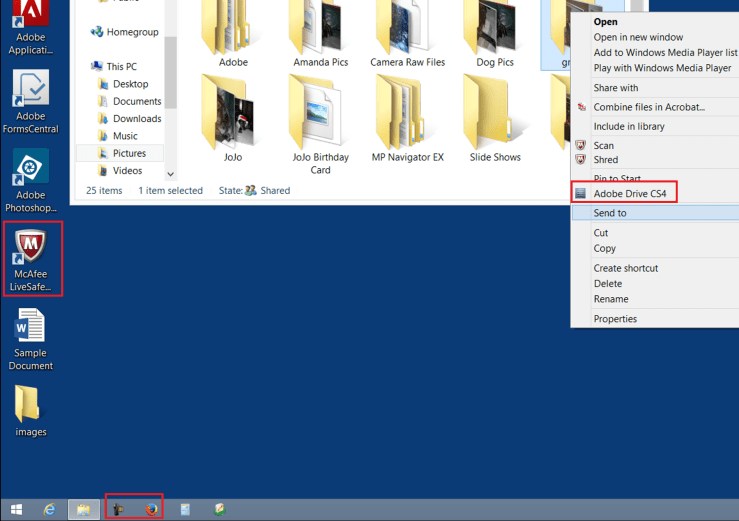The width and height of the screenshot is (739, 521).
Task: Click the navigation pane scrollbar thumb
Action: tap(171, 72)
